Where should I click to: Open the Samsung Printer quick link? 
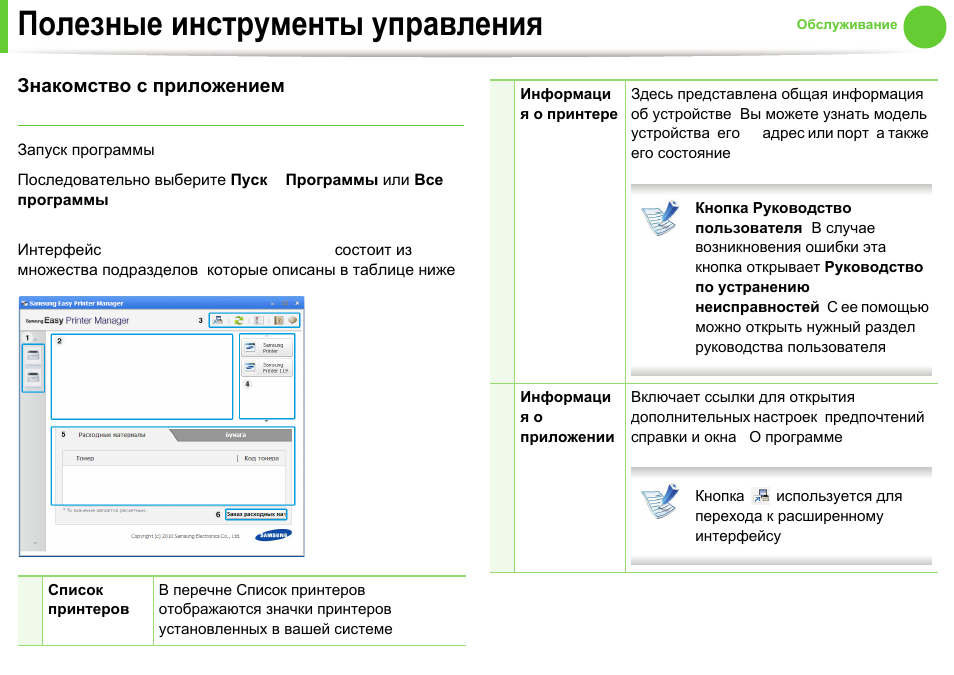[x=266, y=348]
